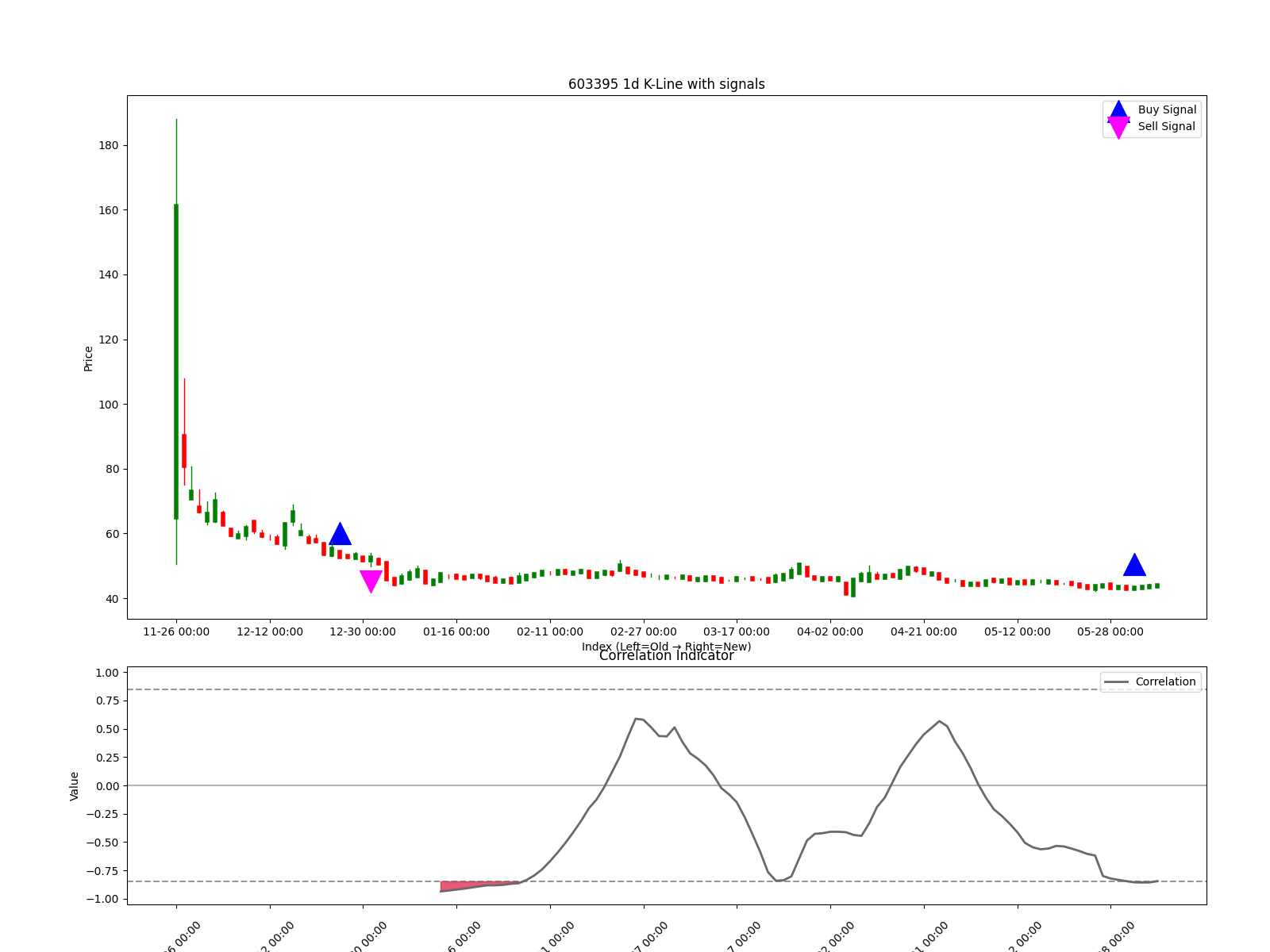Click the Sell Signal legend entry
Screen dimensions: 1270x952
tap(1152, 127)
